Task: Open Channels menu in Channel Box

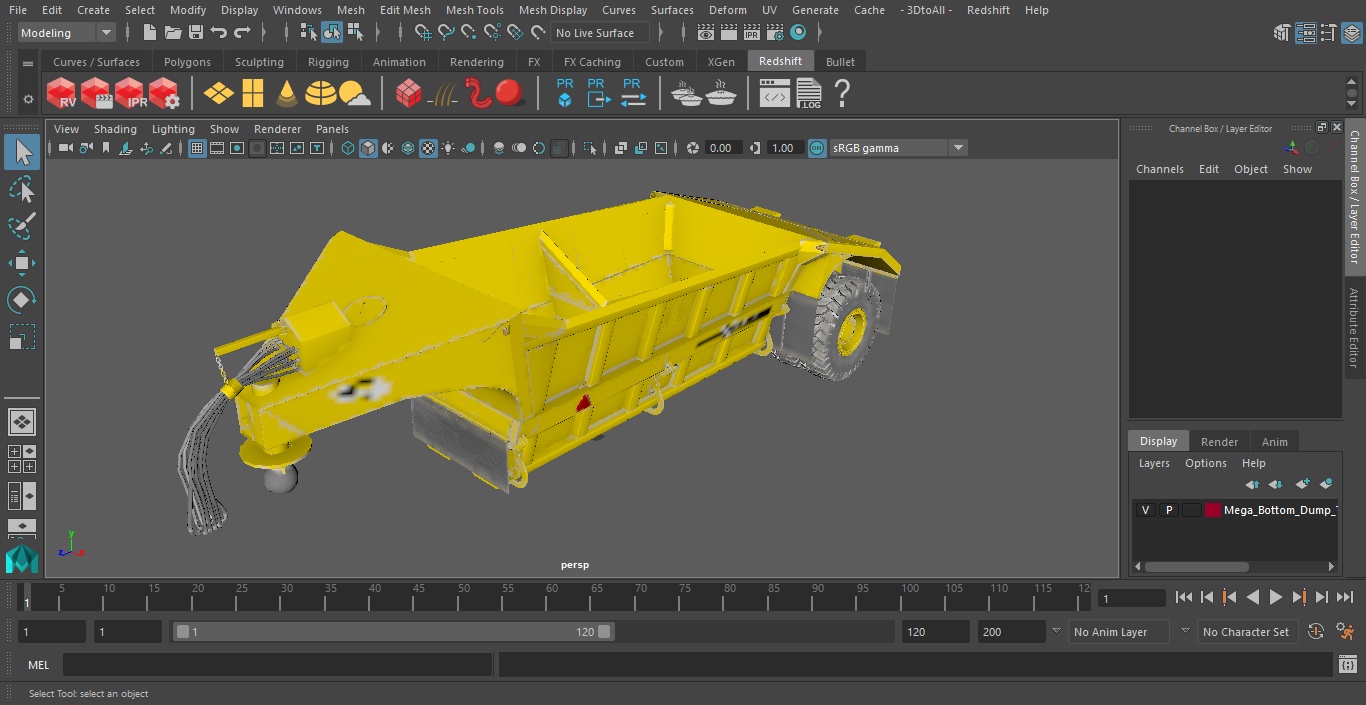Action: 1159,169
